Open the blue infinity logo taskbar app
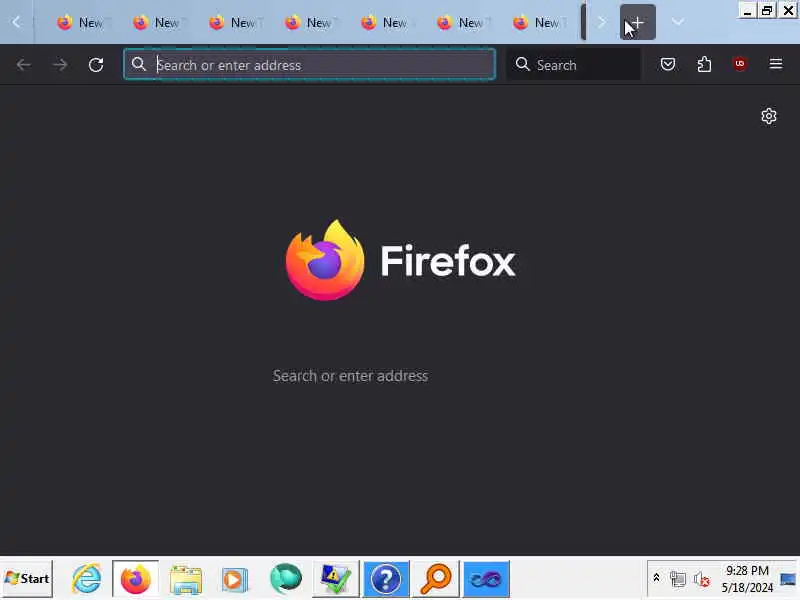Image resolution: width=800 pixels, height=600 pixels. (x=486, y=579)
